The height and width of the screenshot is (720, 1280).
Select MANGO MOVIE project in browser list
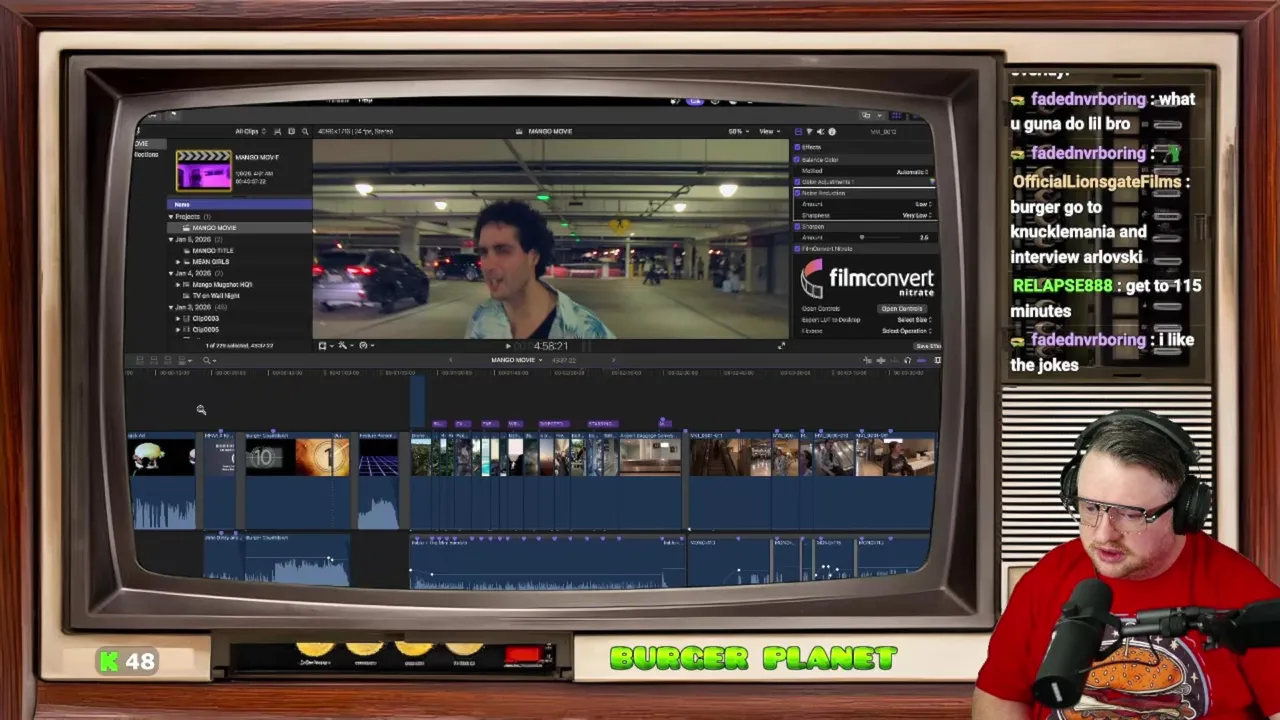(240, 228)
